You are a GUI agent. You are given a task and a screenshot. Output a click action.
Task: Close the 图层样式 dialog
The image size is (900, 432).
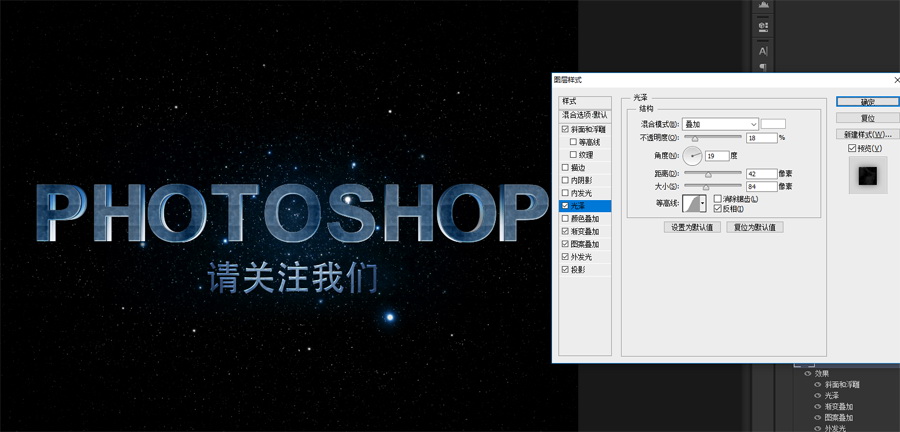897,80
